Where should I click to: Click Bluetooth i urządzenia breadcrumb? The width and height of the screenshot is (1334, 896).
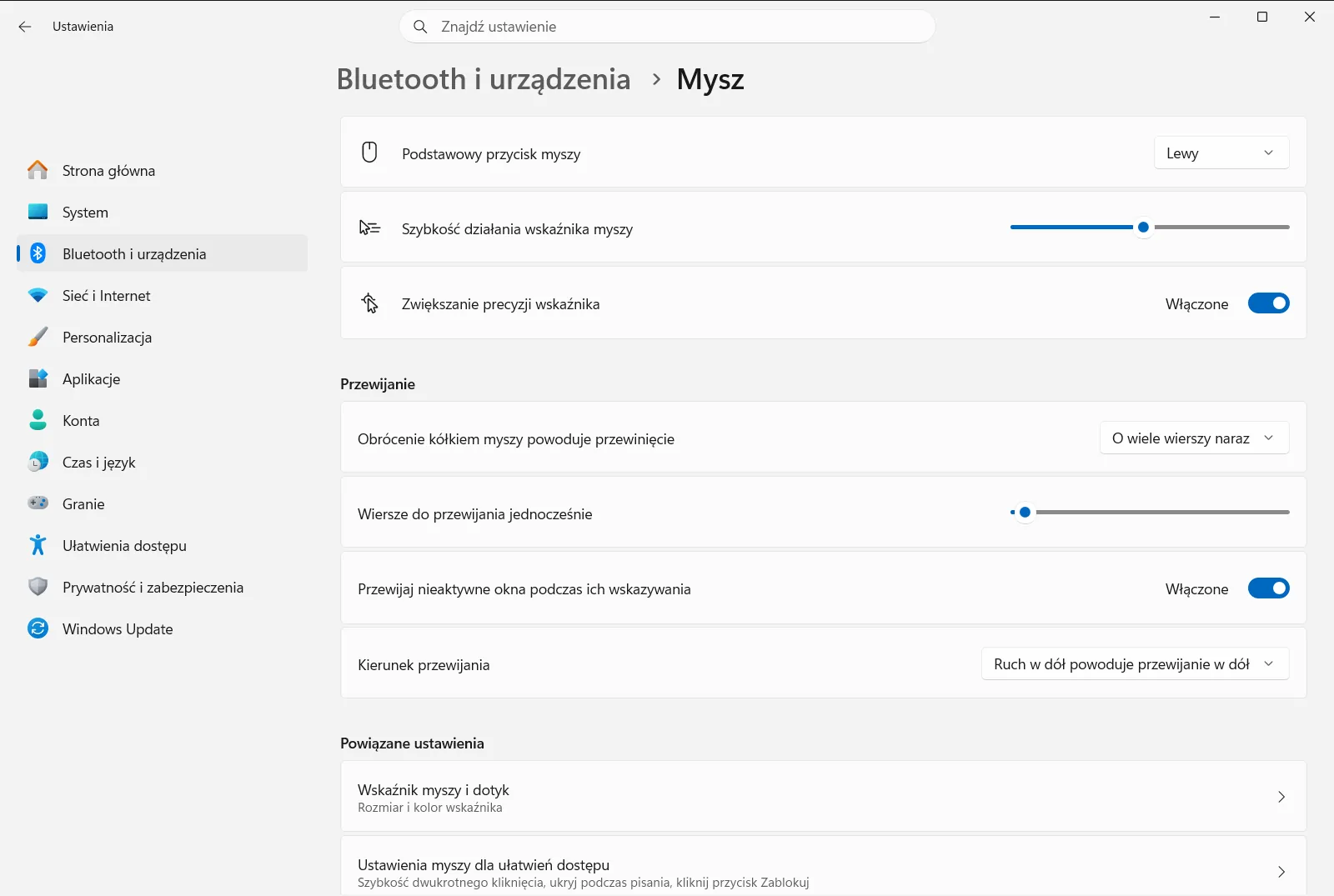click(x=484, y=79)
